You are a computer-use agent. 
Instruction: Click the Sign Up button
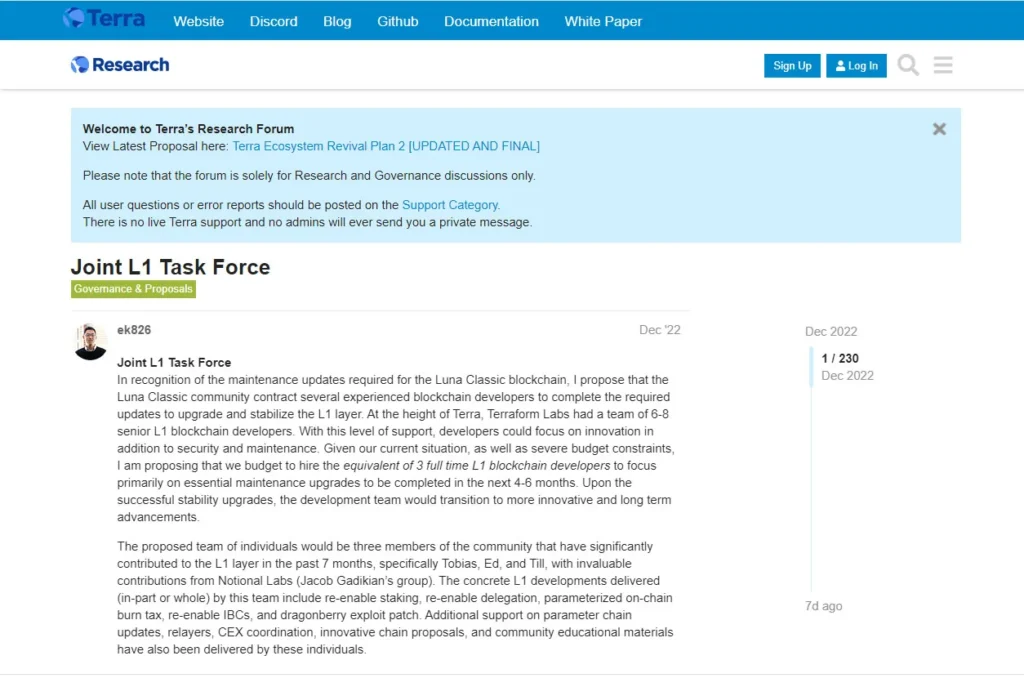(792, 65)
